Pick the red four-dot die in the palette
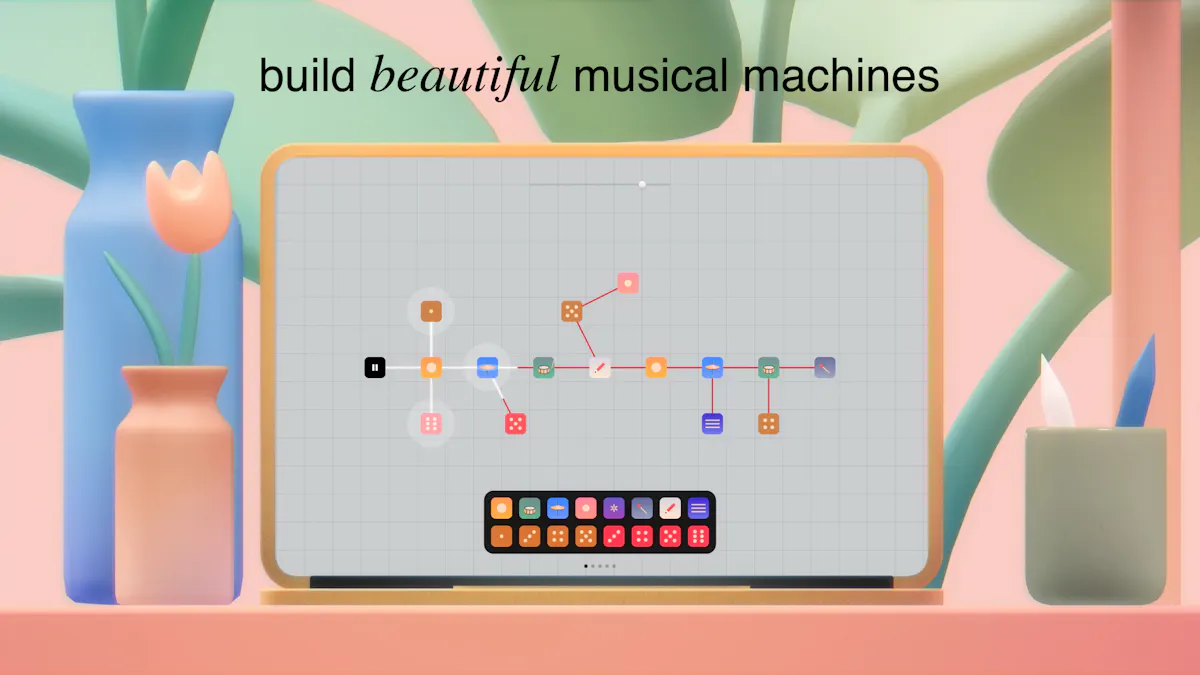 642,536
